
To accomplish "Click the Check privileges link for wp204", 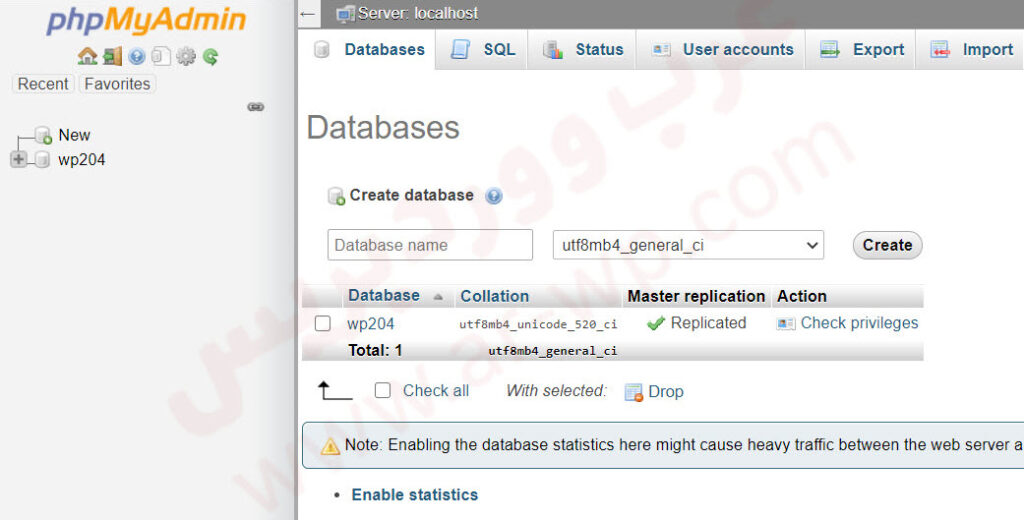I will click(x=858, y=323).
